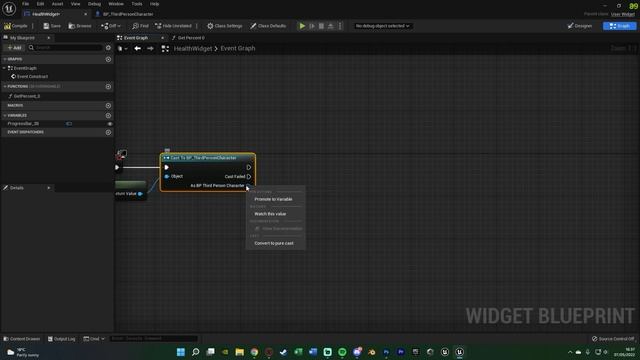
Task: Open the Edit menu
Action: point(40,4)
